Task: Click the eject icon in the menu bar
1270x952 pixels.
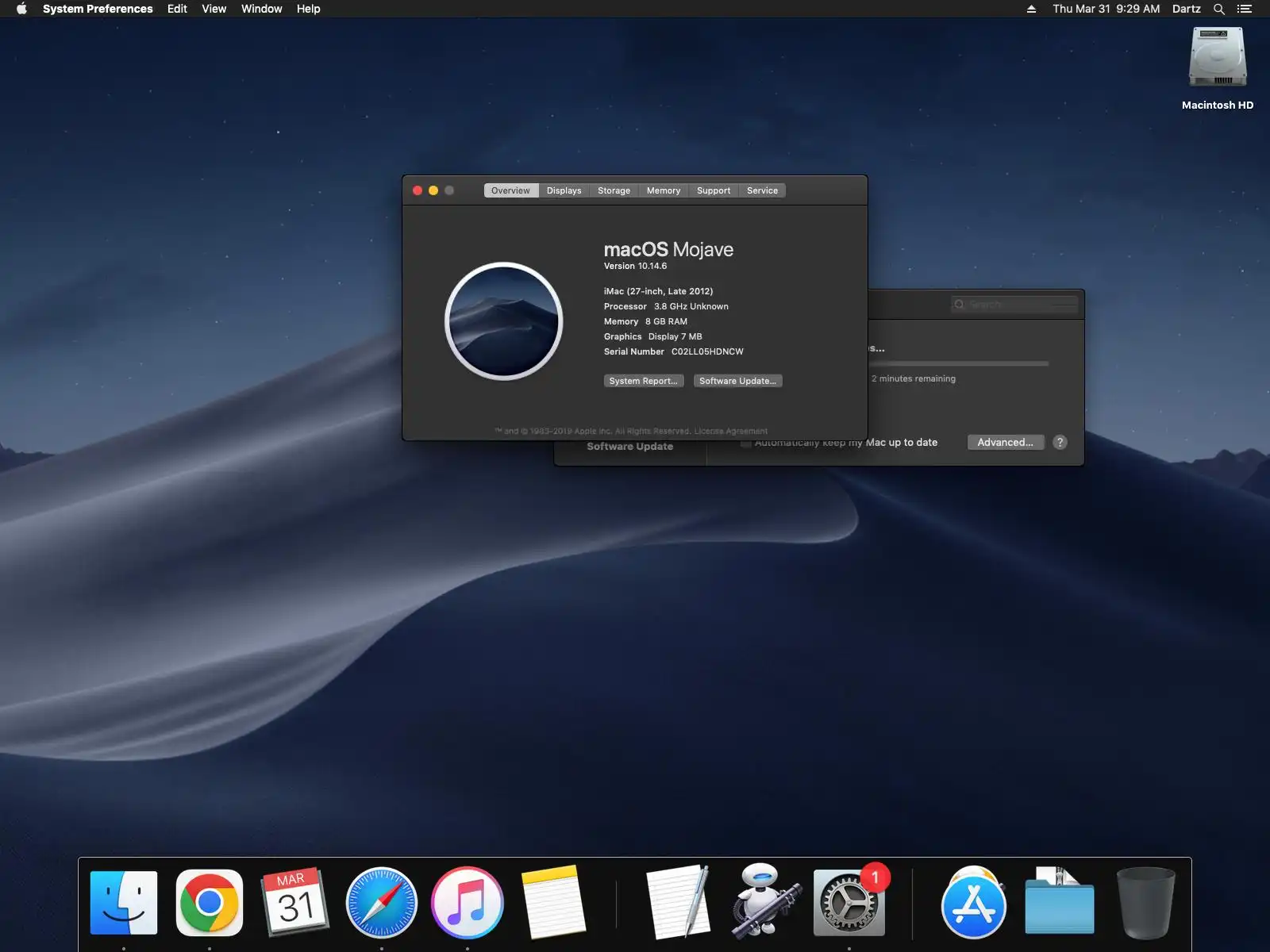Action: point(1031,9)
